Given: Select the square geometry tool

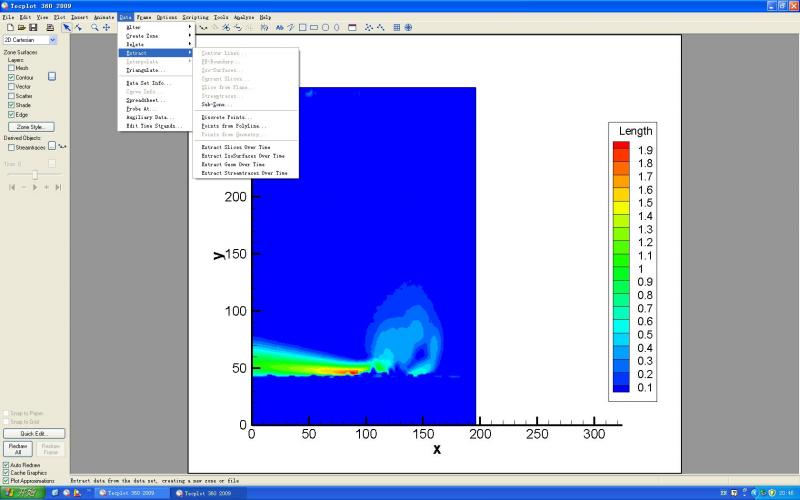Looking at the screenshot, I should [303, 28].
